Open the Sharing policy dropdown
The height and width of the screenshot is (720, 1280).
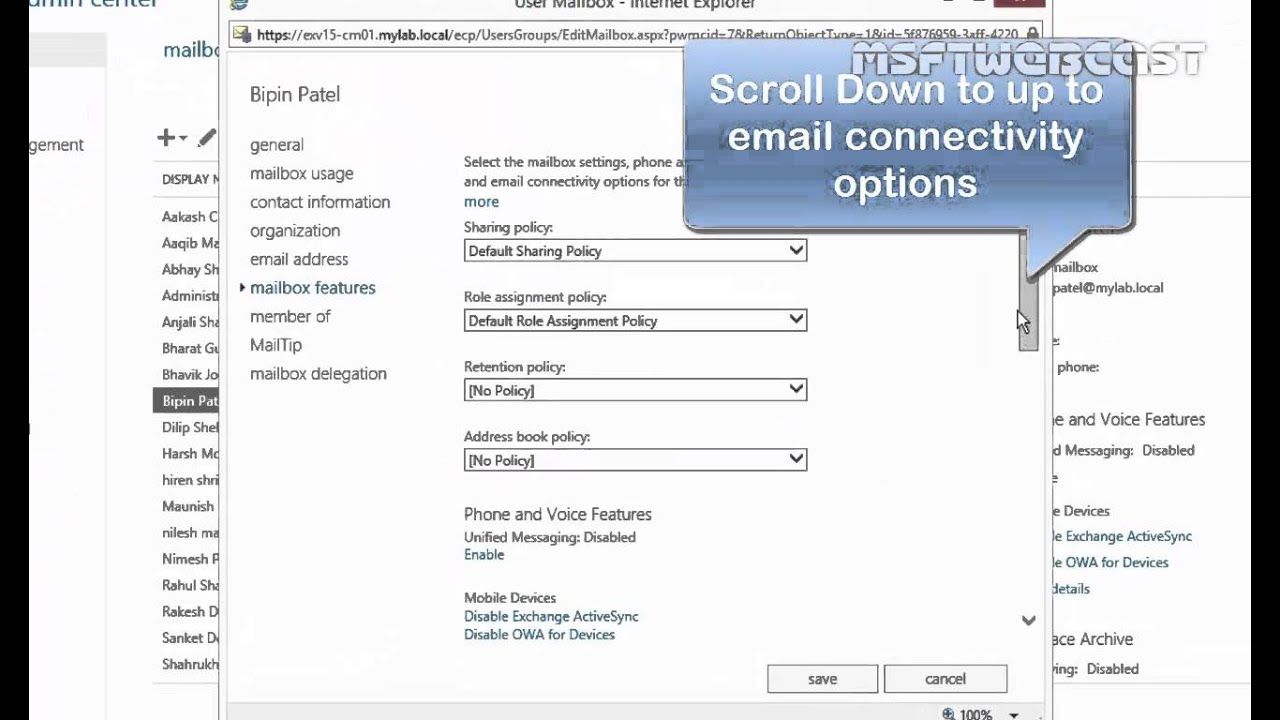click(x=635, y=251)
